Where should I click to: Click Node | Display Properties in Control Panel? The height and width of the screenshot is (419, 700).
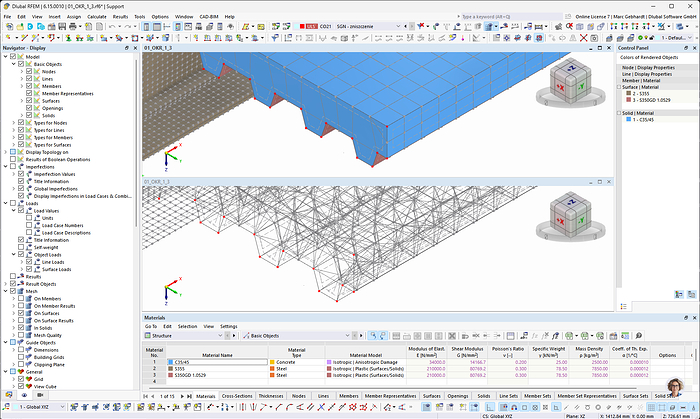pos(648,67)
